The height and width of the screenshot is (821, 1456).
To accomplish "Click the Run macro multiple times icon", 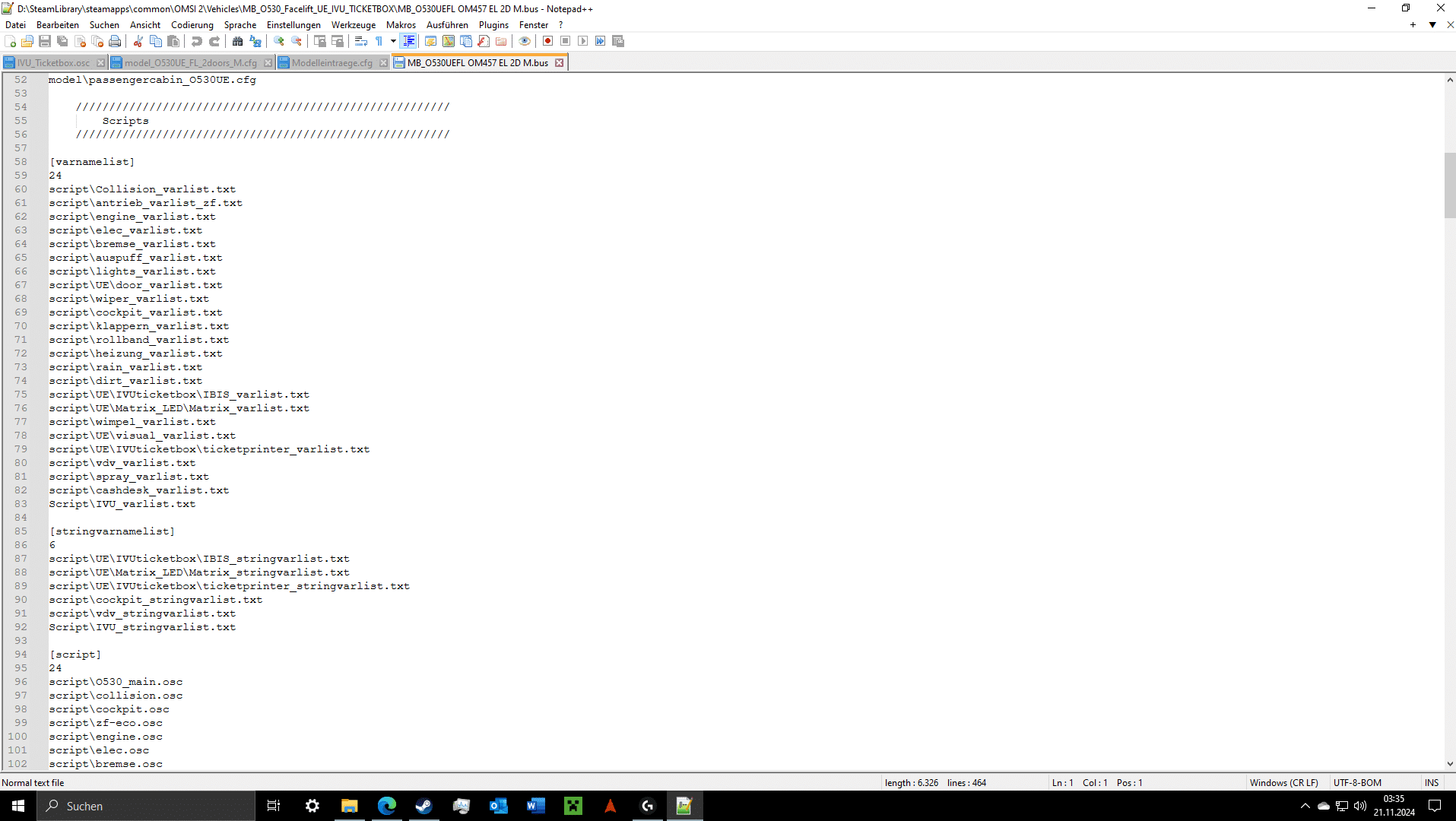I will point(601,41).
